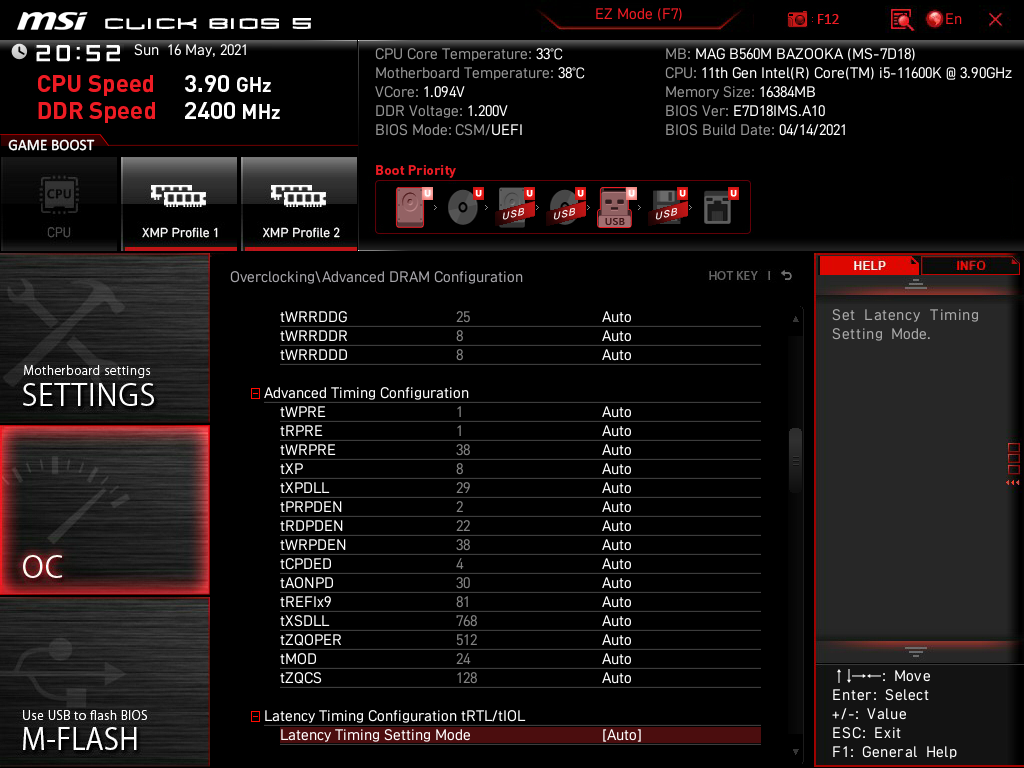
Task: Click the help panel top collapse handle
Action: 916,283
